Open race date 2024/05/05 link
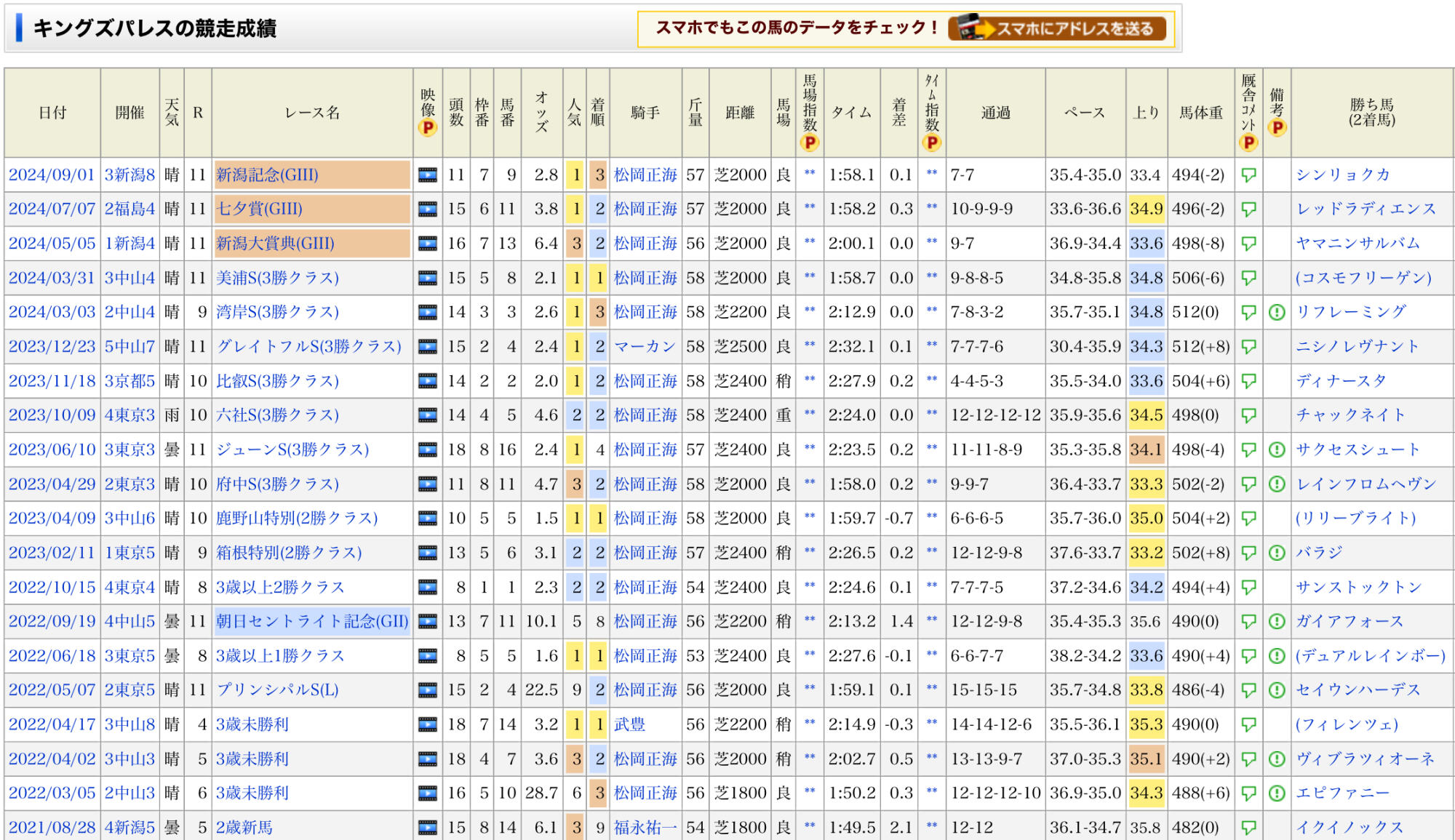 coord(52,244)
